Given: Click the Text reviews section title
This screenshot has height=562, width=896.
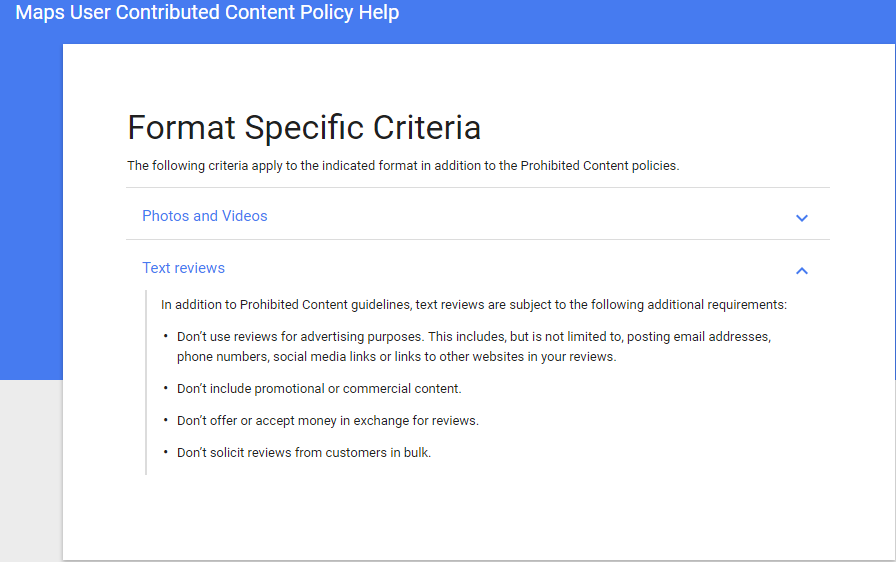Looking at the screenshot, I should 183,268.
